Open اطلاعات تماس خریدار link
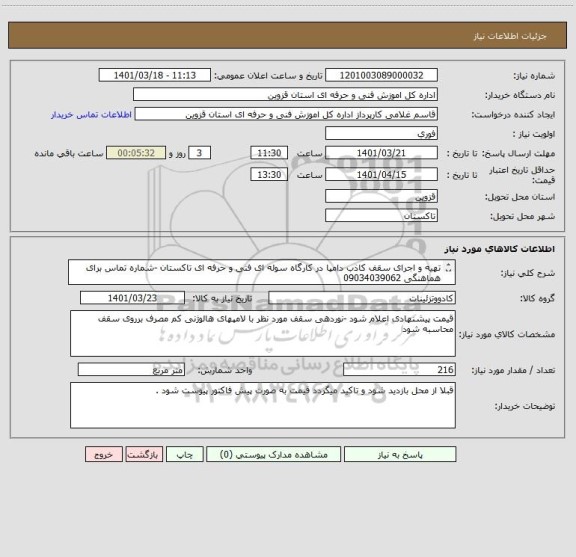576x557 pixels. coord(91,115)
